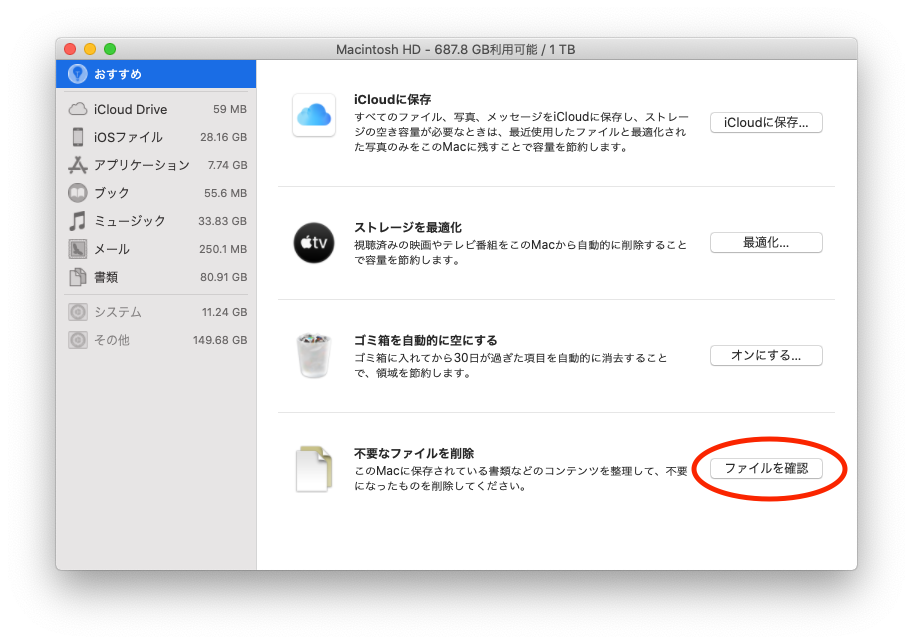This screenshot has height=644, width=913.
Task: Click the iCloud Drive cloud icon
Action: [x=78, y=109]
